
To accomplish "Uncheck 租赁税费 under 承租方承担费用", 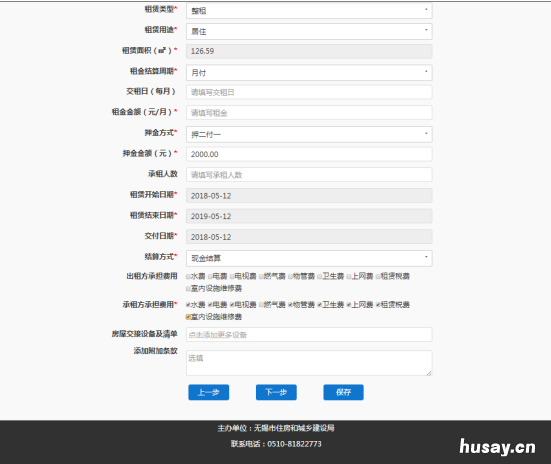I will [378, 305].
